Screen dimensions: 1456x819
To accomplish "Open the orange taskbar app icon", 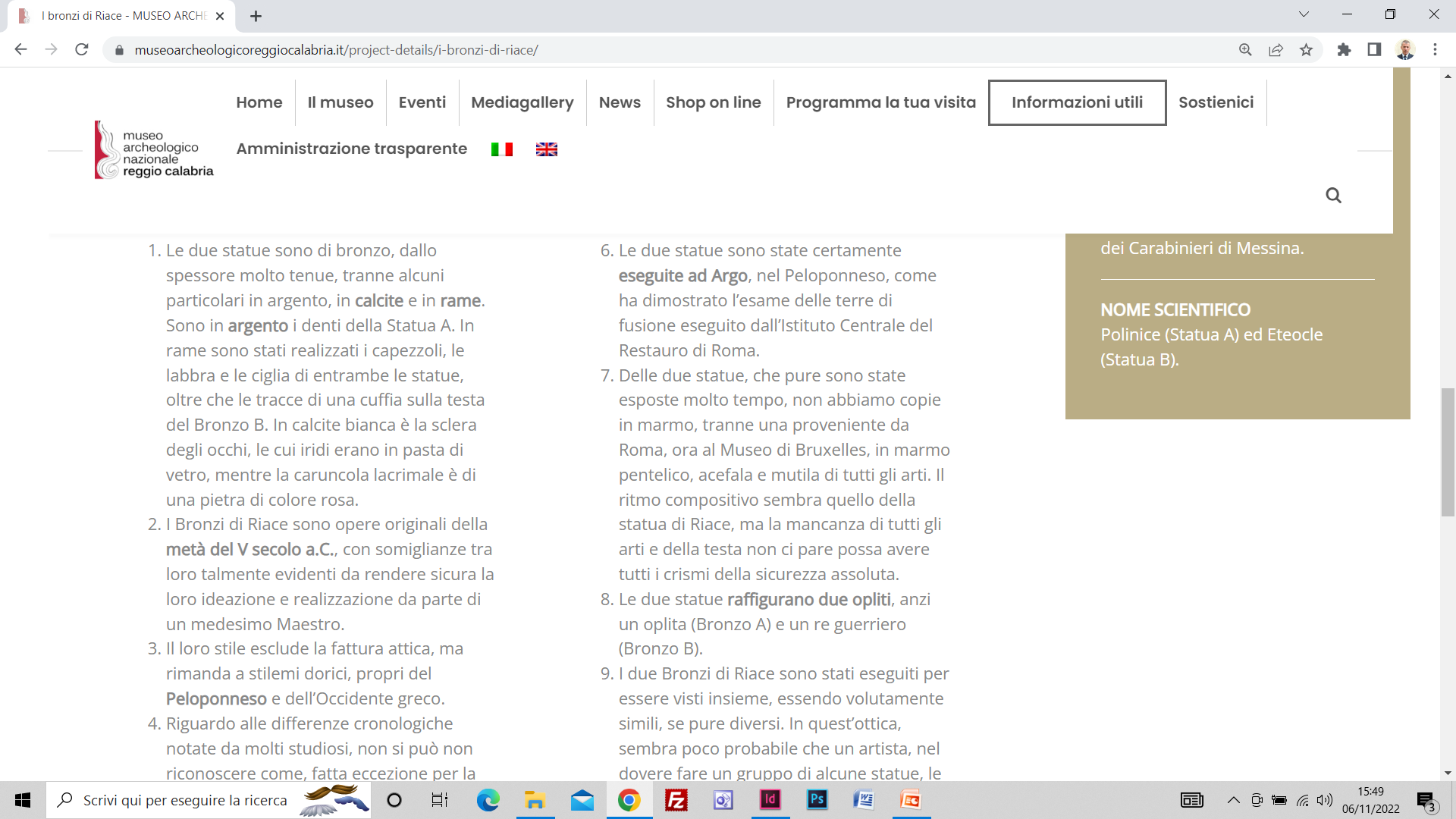I will pos(911,800).
